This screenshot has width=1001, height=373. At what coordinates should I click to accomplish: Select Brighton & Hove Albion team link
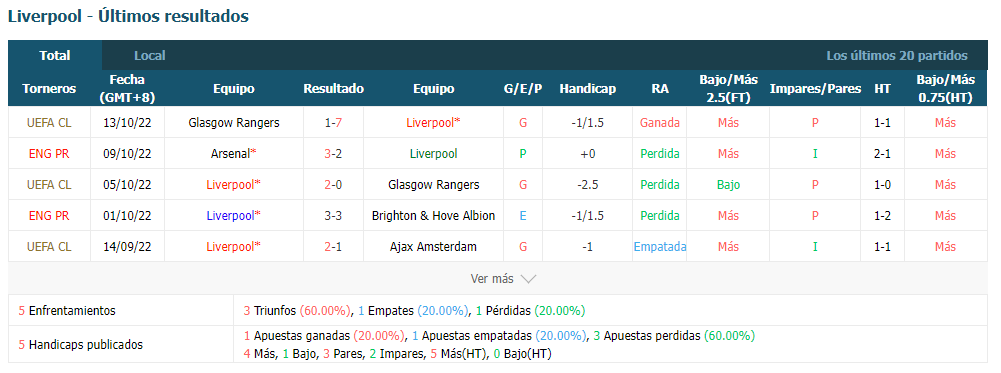click(433, 216)
